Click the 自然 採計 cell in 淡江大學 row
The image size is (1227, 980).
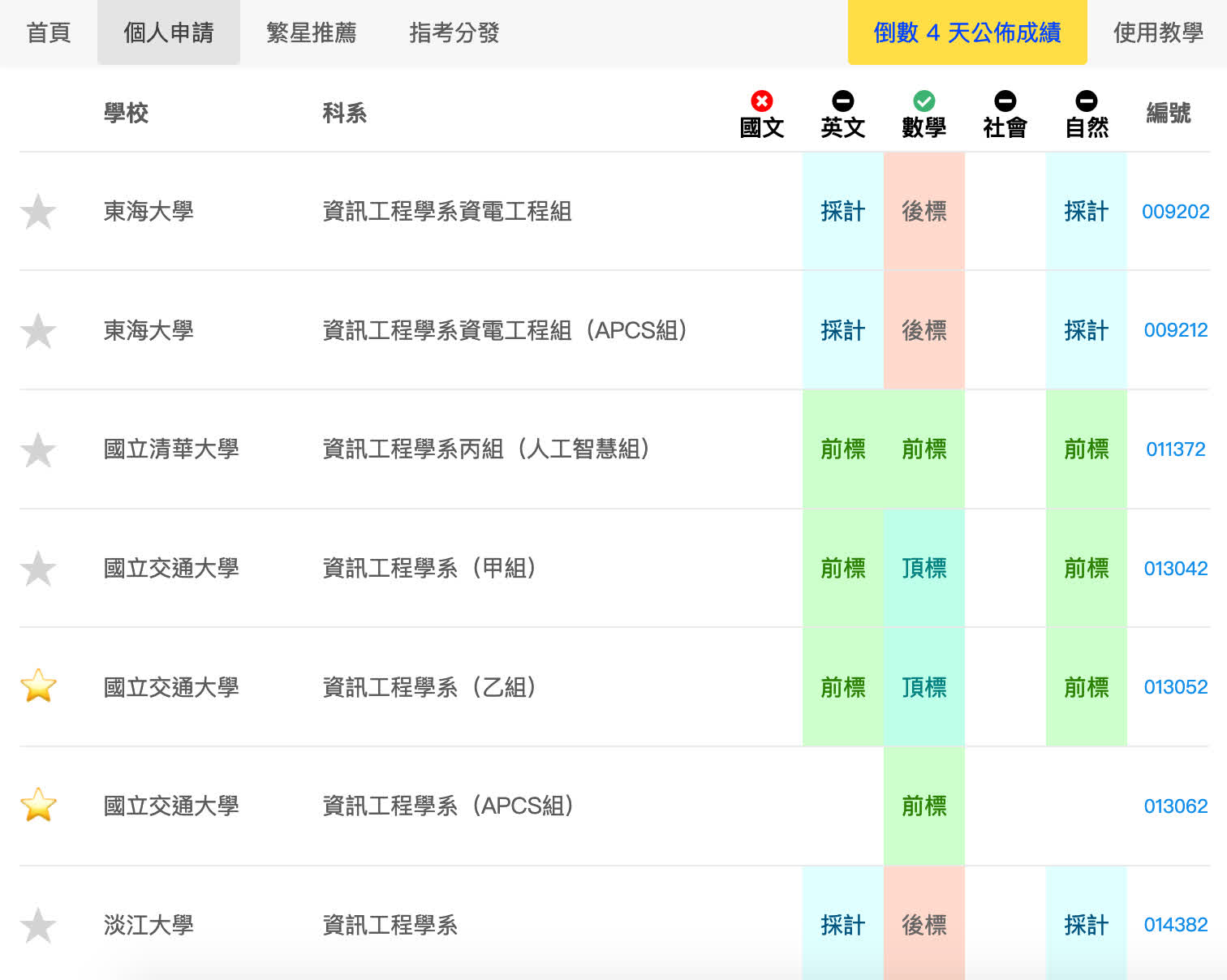[1087, 925]
